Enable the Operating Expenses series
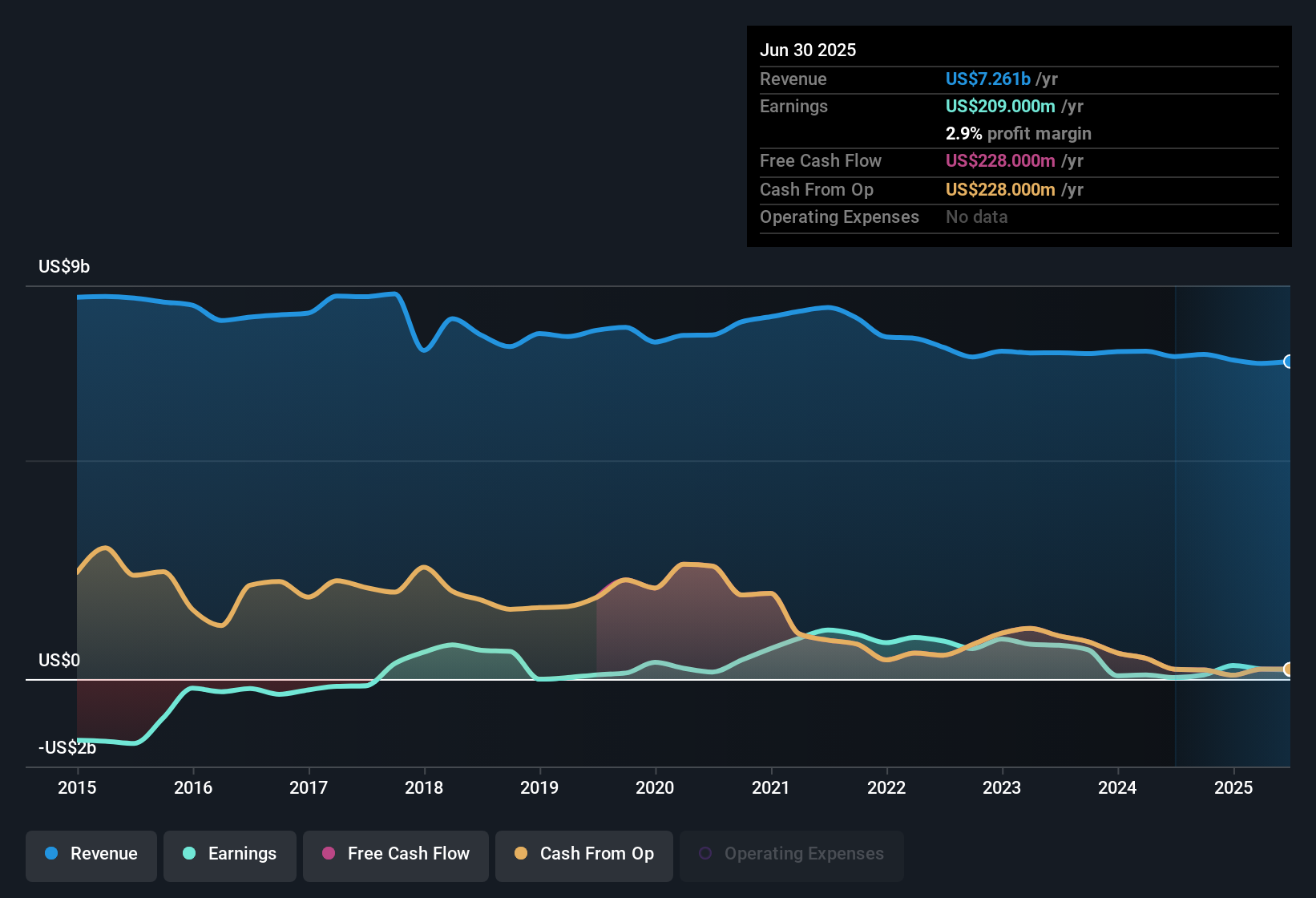1316x898 pixels. coord(792,854)
